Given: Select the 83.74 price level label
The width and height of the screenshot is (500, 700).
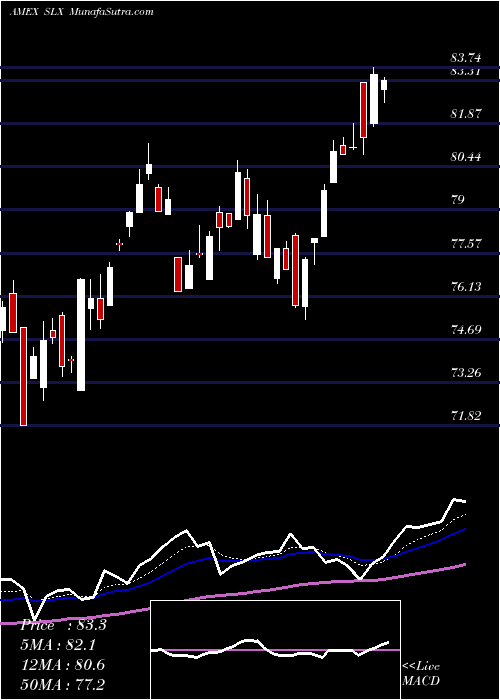Looking at the screenshot, I should pyautogui.click(x=466, y=58).
